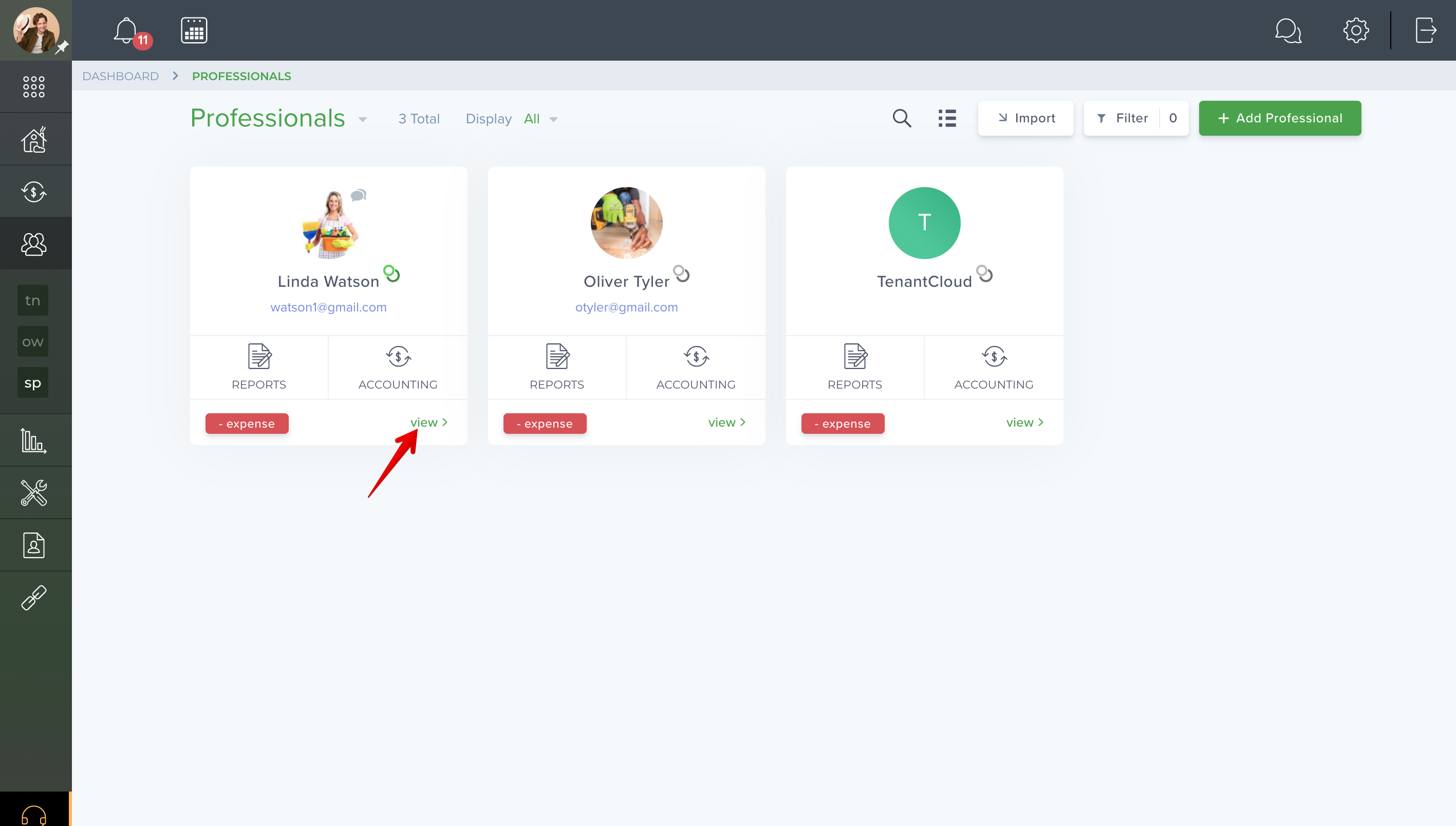Select the 'tn' sidebar shortcut
The width and height of the screenshot is (1456, 826).
point(33,300)
